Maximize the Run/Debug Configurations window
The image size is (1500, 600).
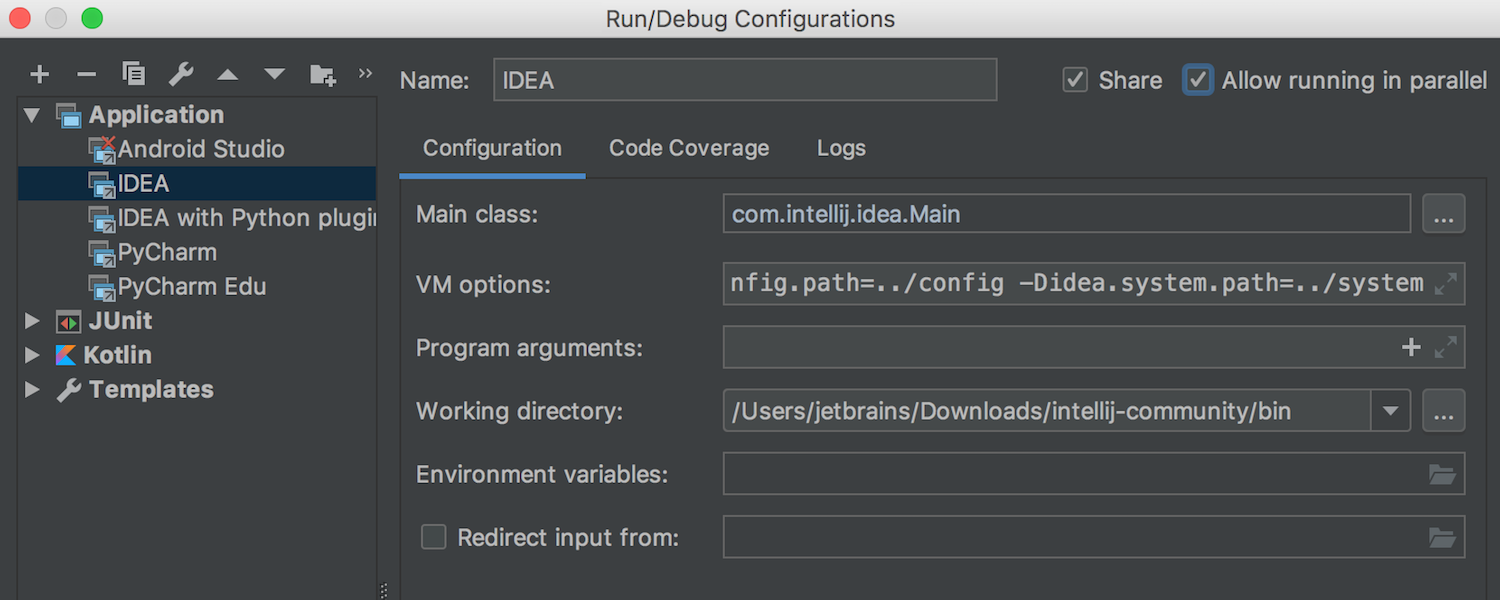click(92, 18)
